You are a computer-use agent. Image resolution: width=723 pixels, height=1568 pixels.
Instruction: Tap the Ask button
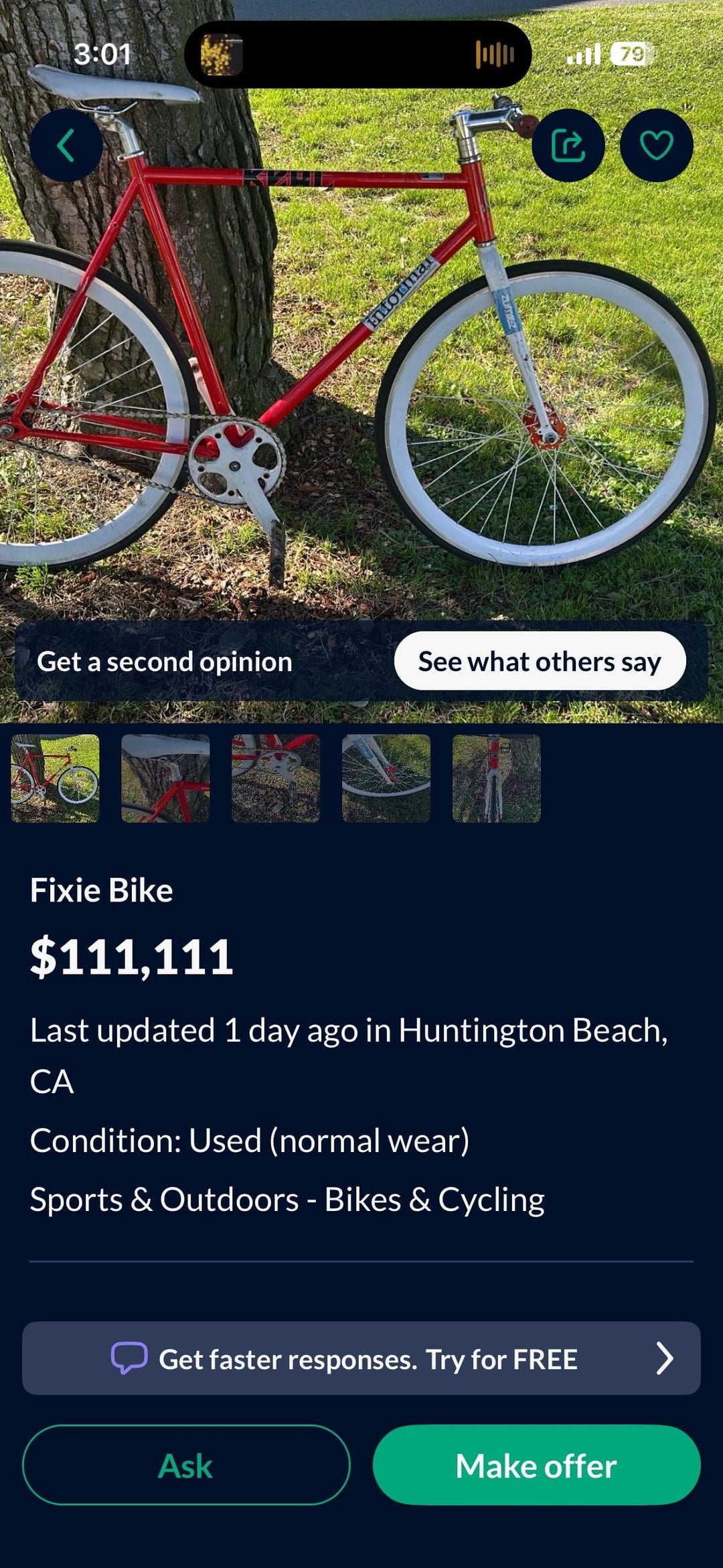186,1466
